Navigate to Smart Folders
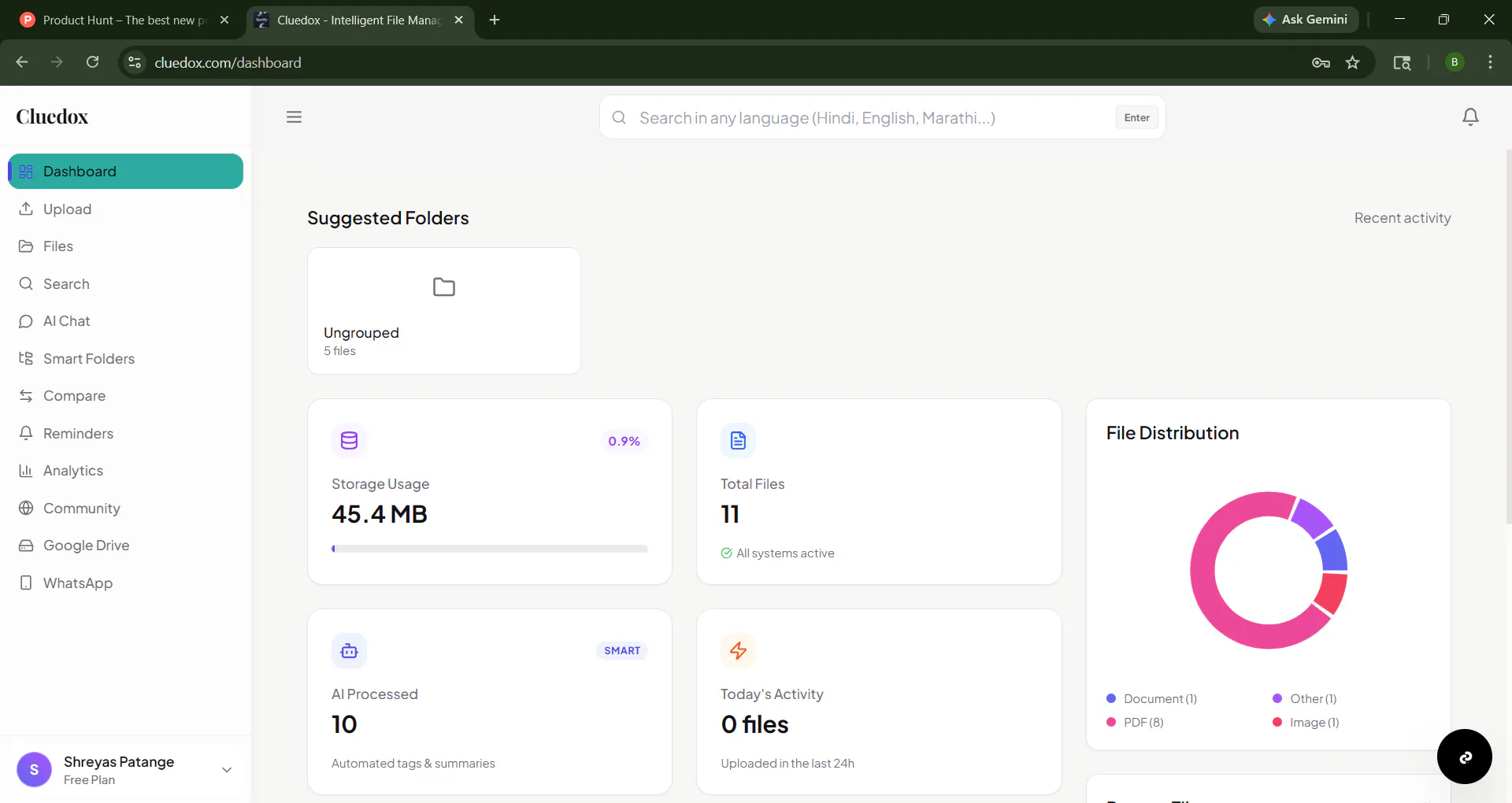 126,358
